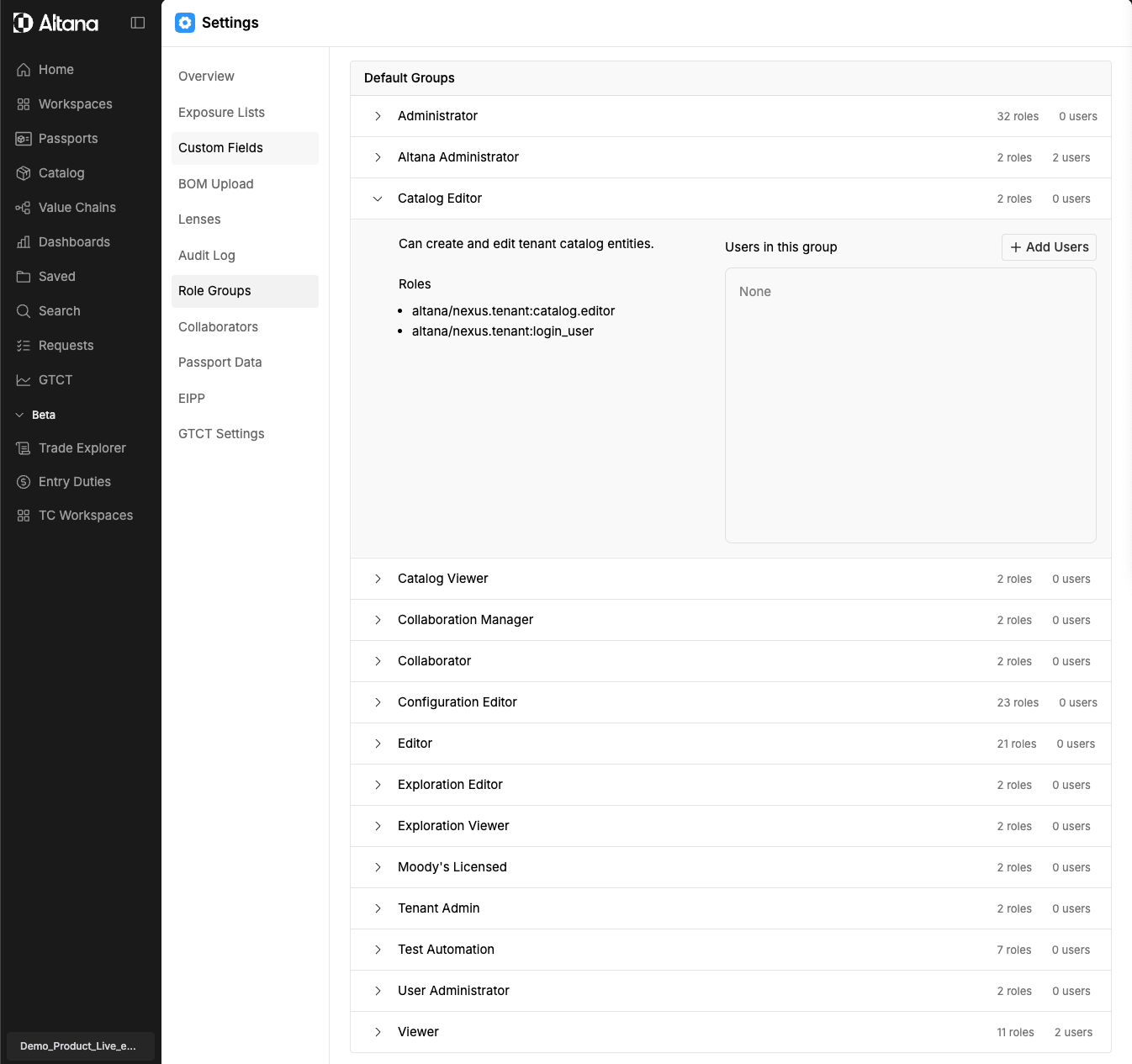Click the Settings page title

[230, 23]
